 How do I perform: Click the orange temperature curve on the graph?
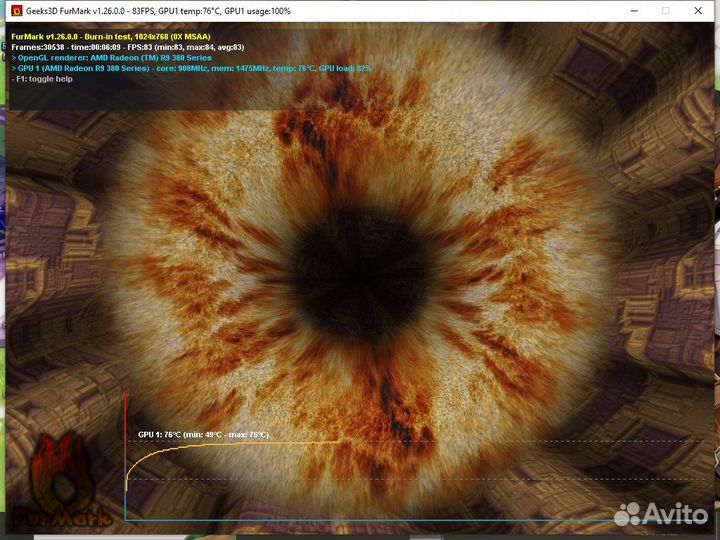[x=250, y=443]
